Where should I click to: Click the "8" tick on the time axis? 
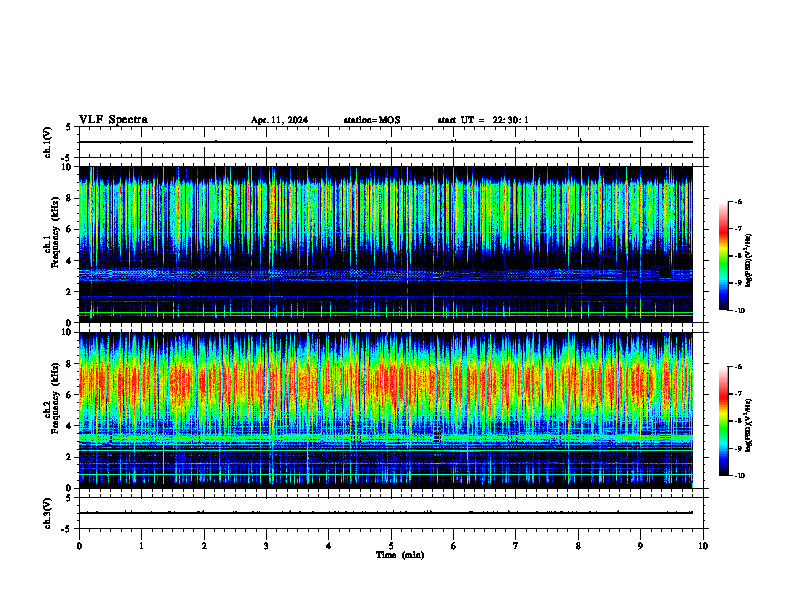click(x=578, y=546)
